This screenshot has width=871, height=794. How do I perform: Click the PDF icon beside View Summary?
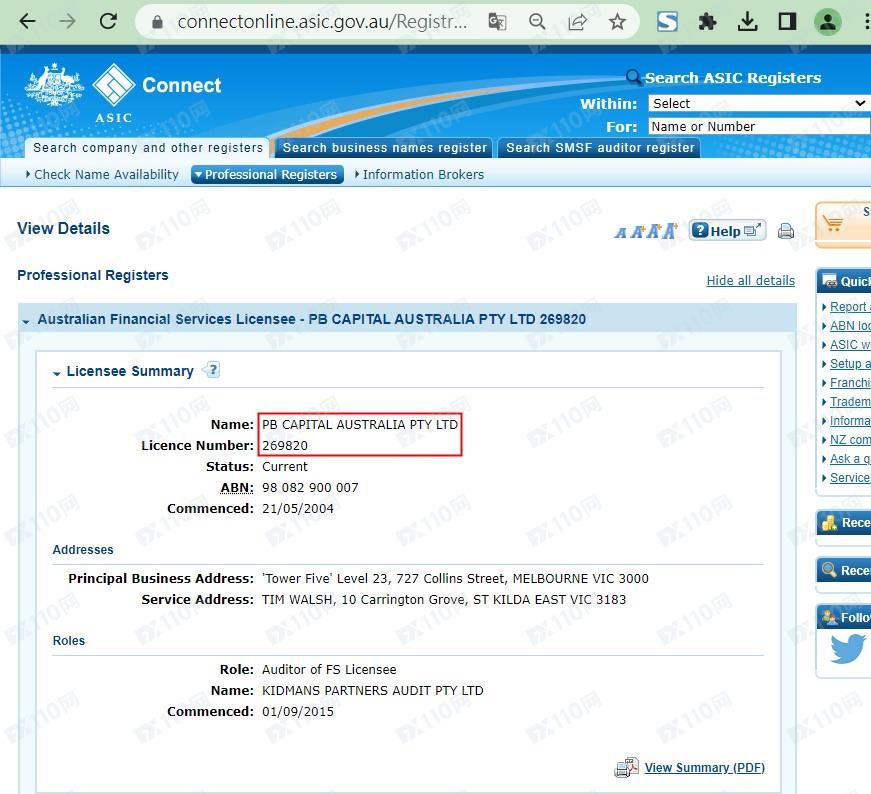pyautogui.click(x=627, y=767)
